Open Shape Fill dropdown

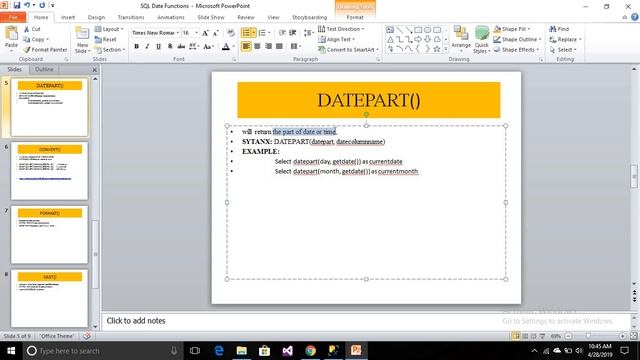(512, 29)
